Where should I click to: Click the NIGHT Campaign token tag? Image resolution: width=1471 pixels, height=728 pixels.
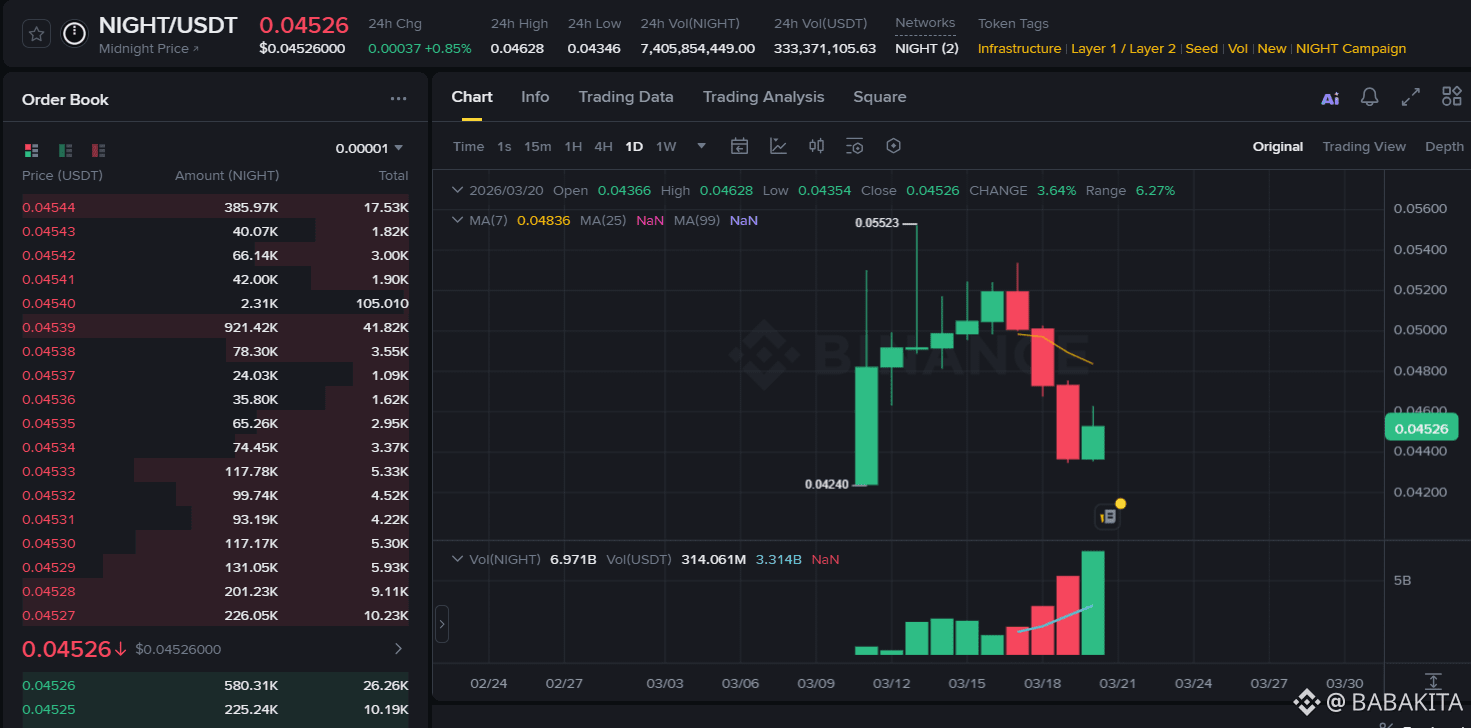[x=1351, y=49]
